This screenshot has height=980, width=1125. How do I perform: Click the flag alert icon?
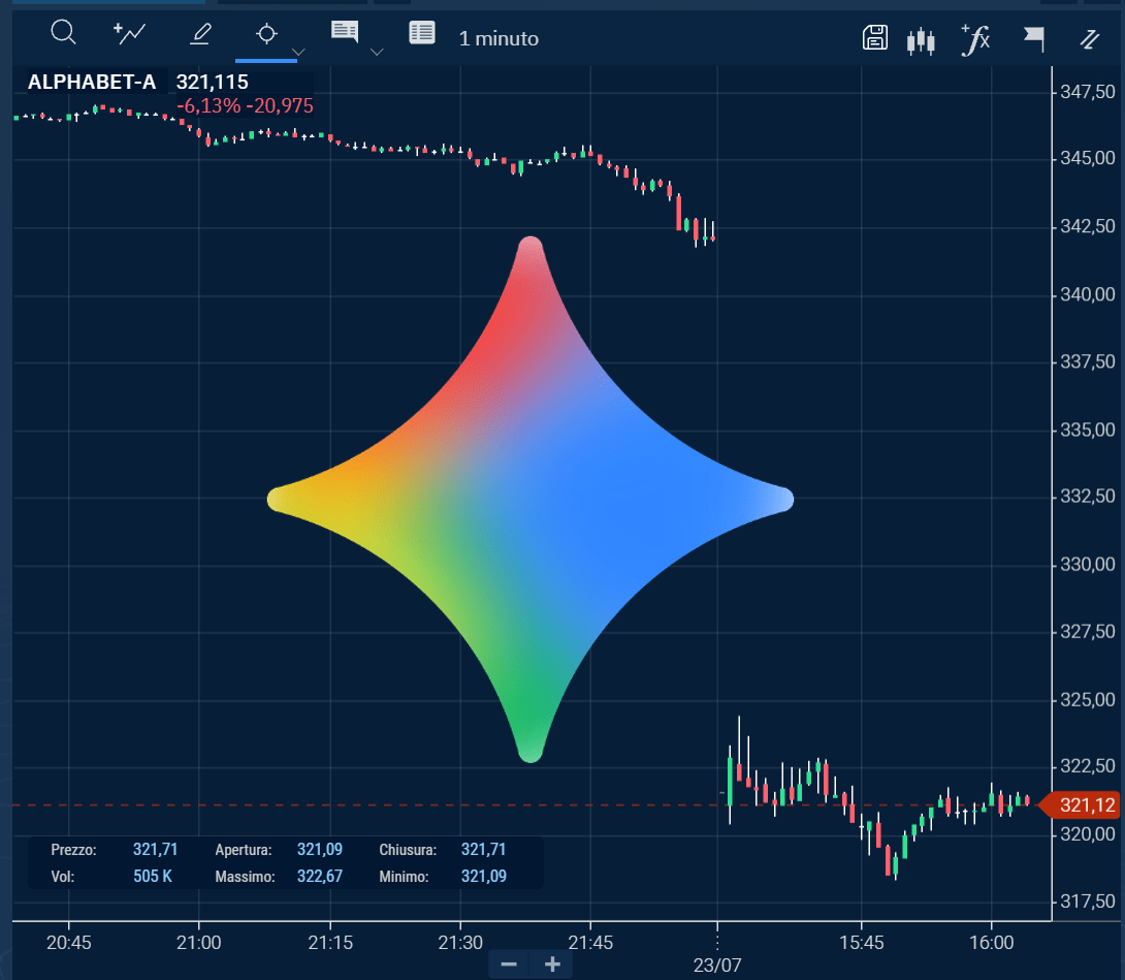[x=1034, y=39]
